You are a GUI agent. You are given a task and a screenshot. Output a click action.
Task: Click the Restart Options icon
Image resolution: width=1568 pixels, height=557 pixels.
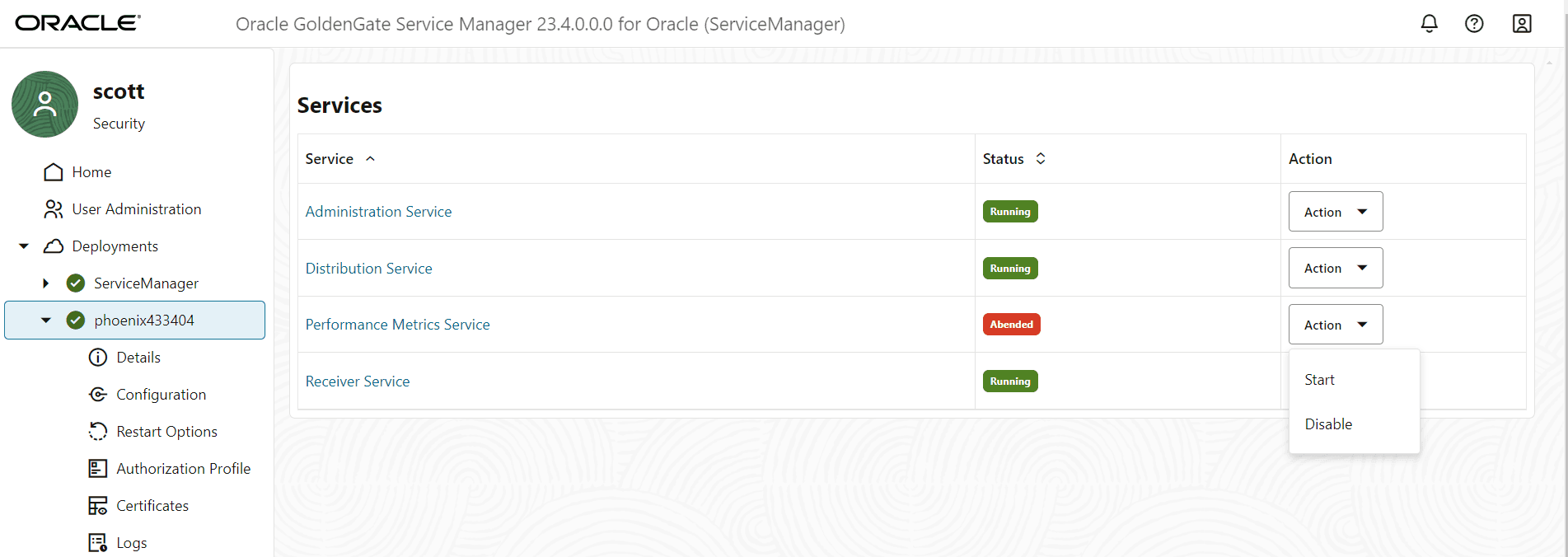(x=98, y=432)
